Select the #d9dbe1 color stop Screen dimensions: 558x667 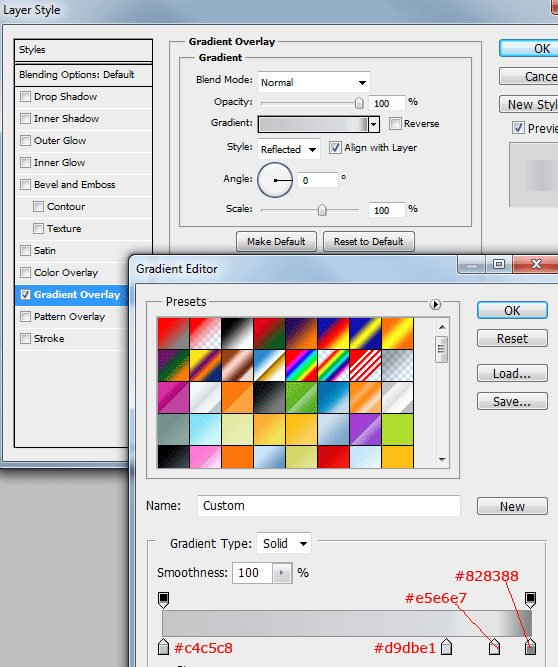[446, 647]
